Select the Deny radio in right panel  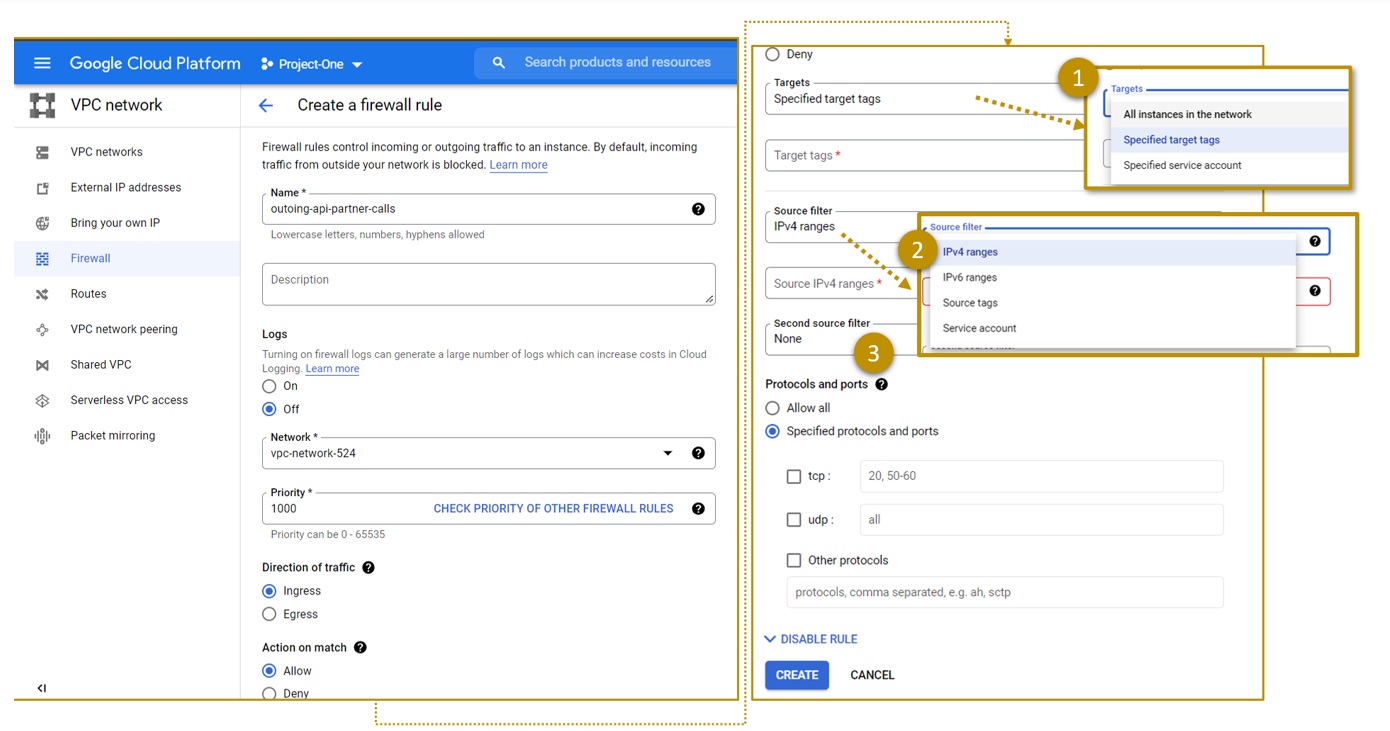pyautogui.click(x=772, y=54)
